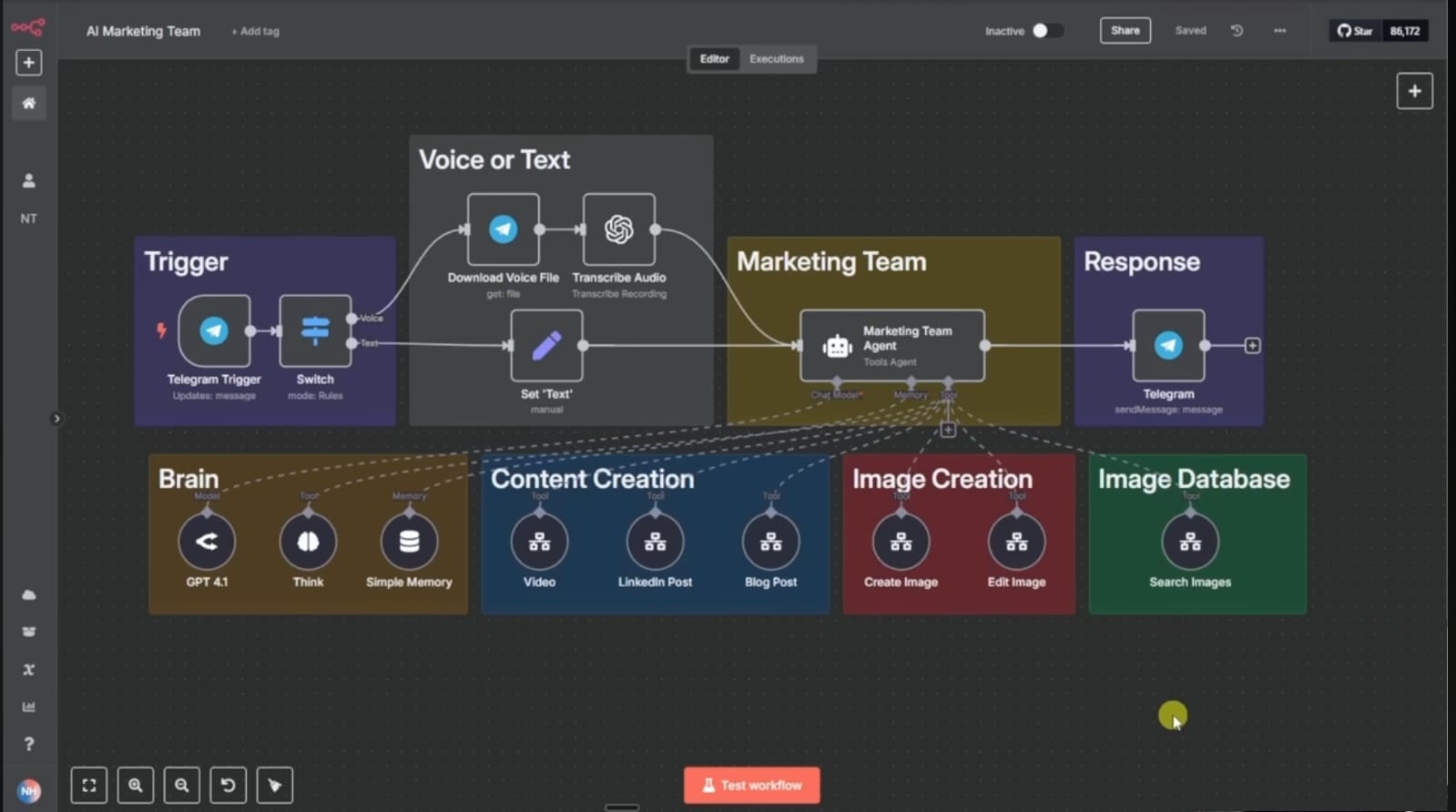
Task: Open workflow history icon
Action: [1237, 30]
